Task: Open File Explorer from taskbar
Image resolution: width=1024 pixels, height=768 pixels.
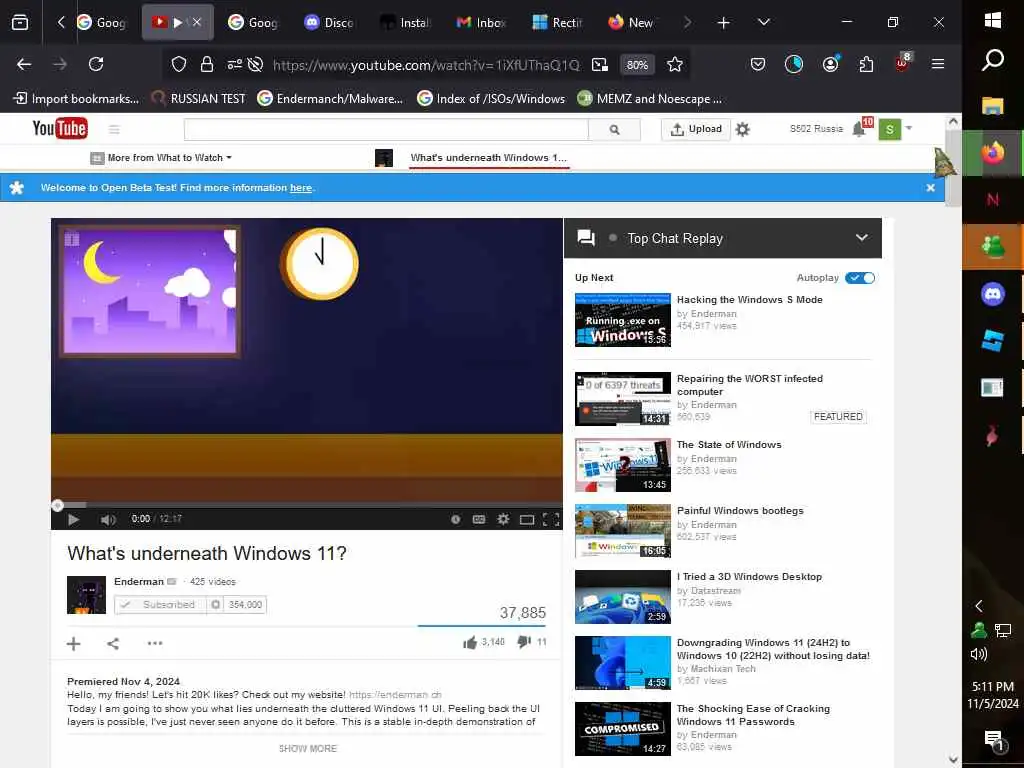Action: pos(993,106)
